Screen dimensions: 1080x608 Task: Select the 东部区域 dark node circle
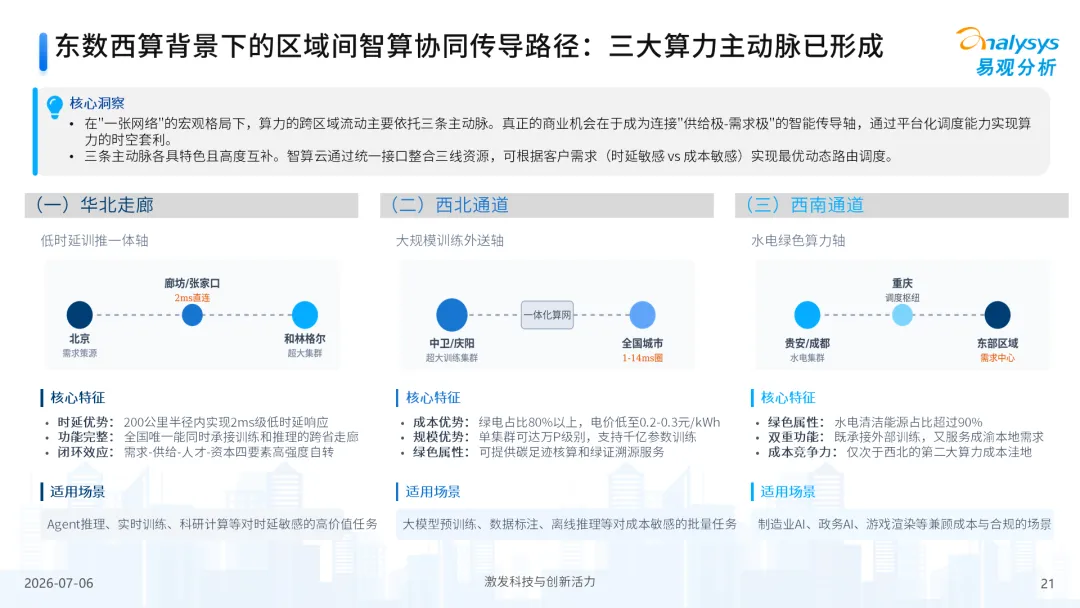click(997, 315)
